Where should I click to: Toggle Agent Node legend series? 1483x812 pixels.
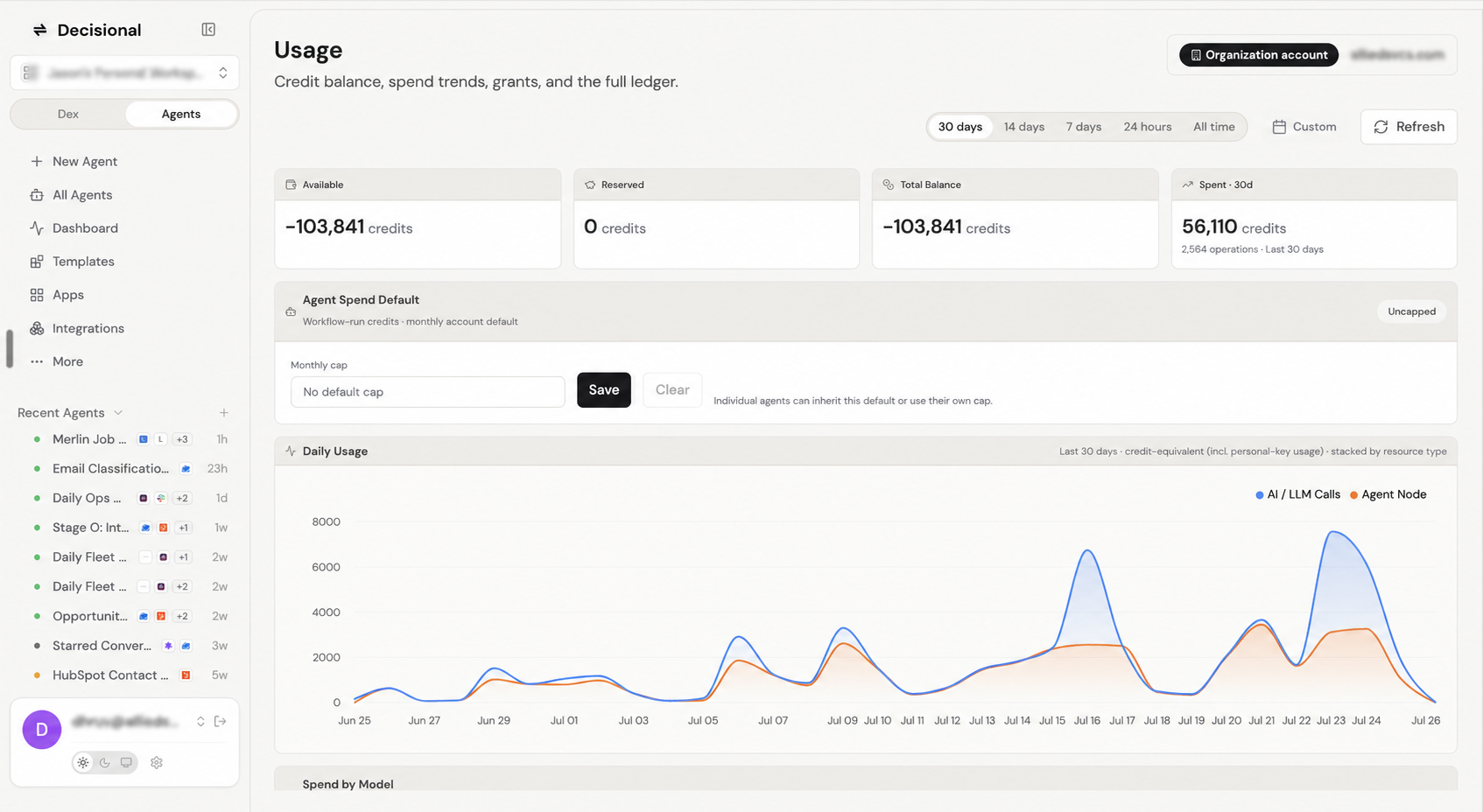pyautogui.click(x=1388, y=494)
